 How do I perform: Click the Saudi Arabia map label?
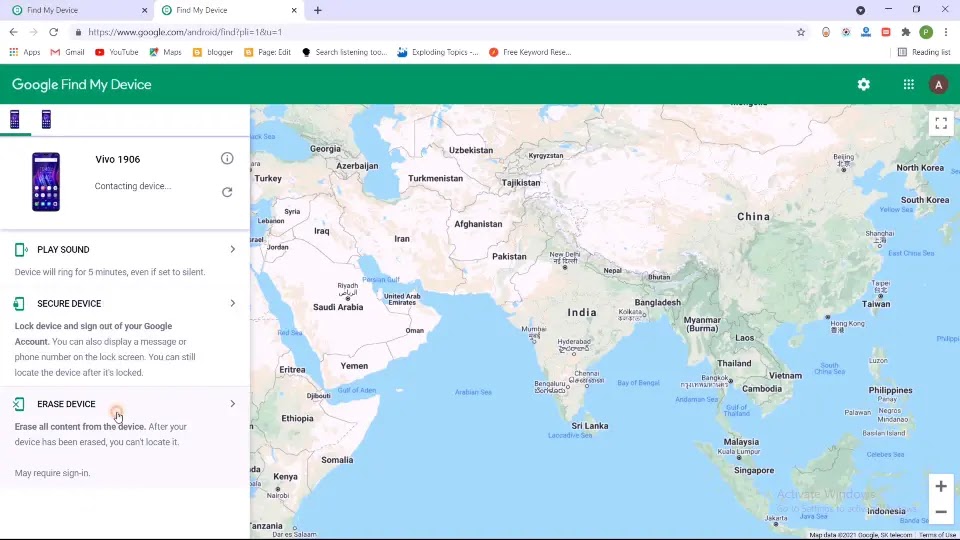338,307
